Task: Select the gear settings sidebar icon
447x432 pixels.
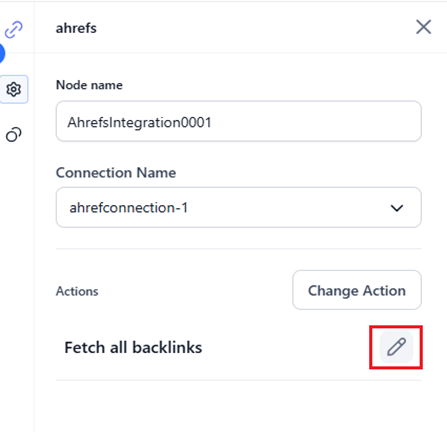Action: [x=14, y=89]
